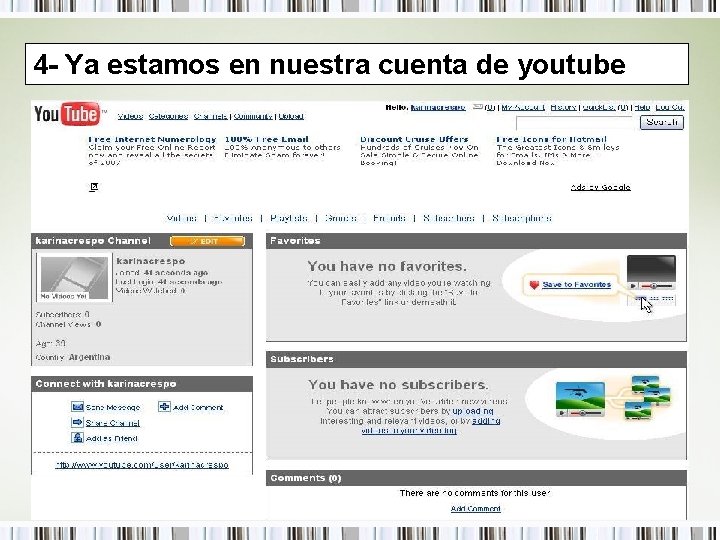Open the Free Icons for Hotmail ad
Image resolution: width=720 pixels, height=540 pixels.
(551, 139)
